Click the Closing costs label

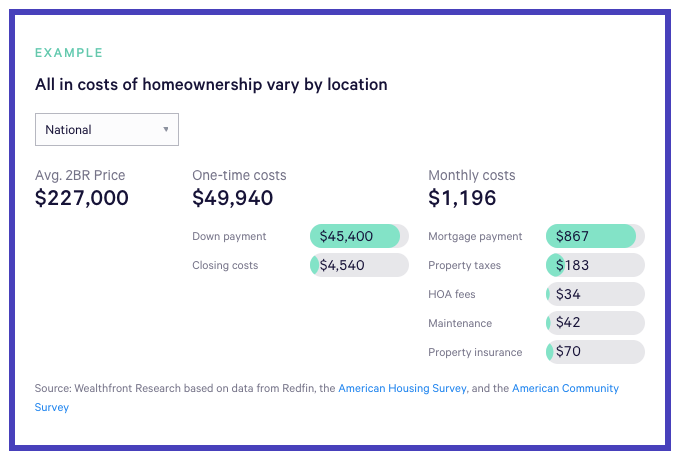pyautogui.click(x=225, y=265)
